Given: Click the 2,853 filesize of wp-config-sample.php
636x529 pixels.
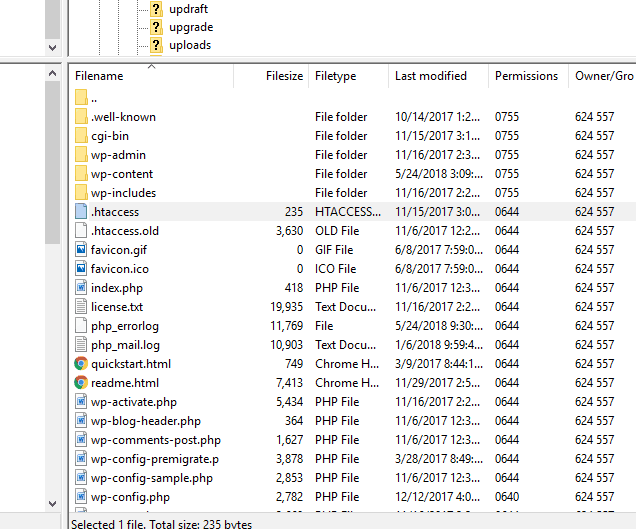Looking at the screenshot, I should coord(290,478).
